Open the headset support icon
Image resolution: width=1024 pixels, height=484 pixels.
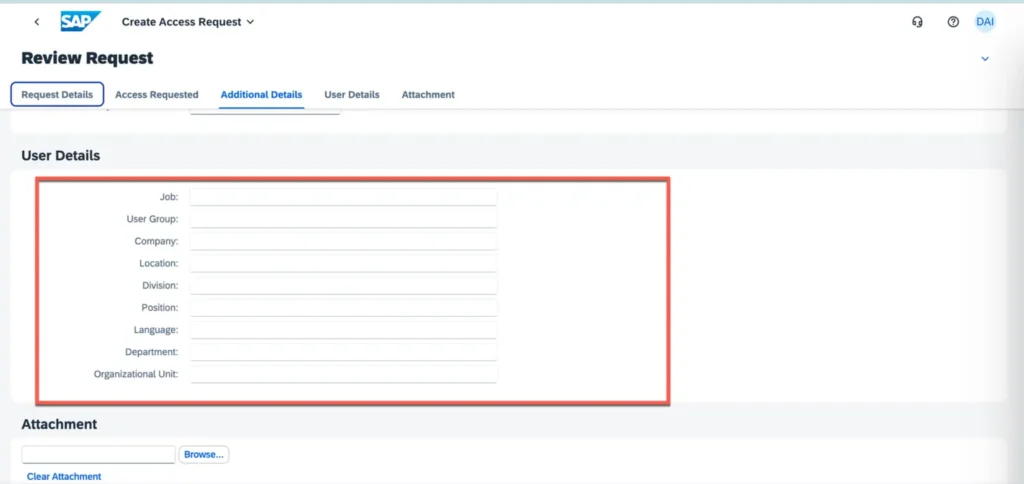point(917,22)
